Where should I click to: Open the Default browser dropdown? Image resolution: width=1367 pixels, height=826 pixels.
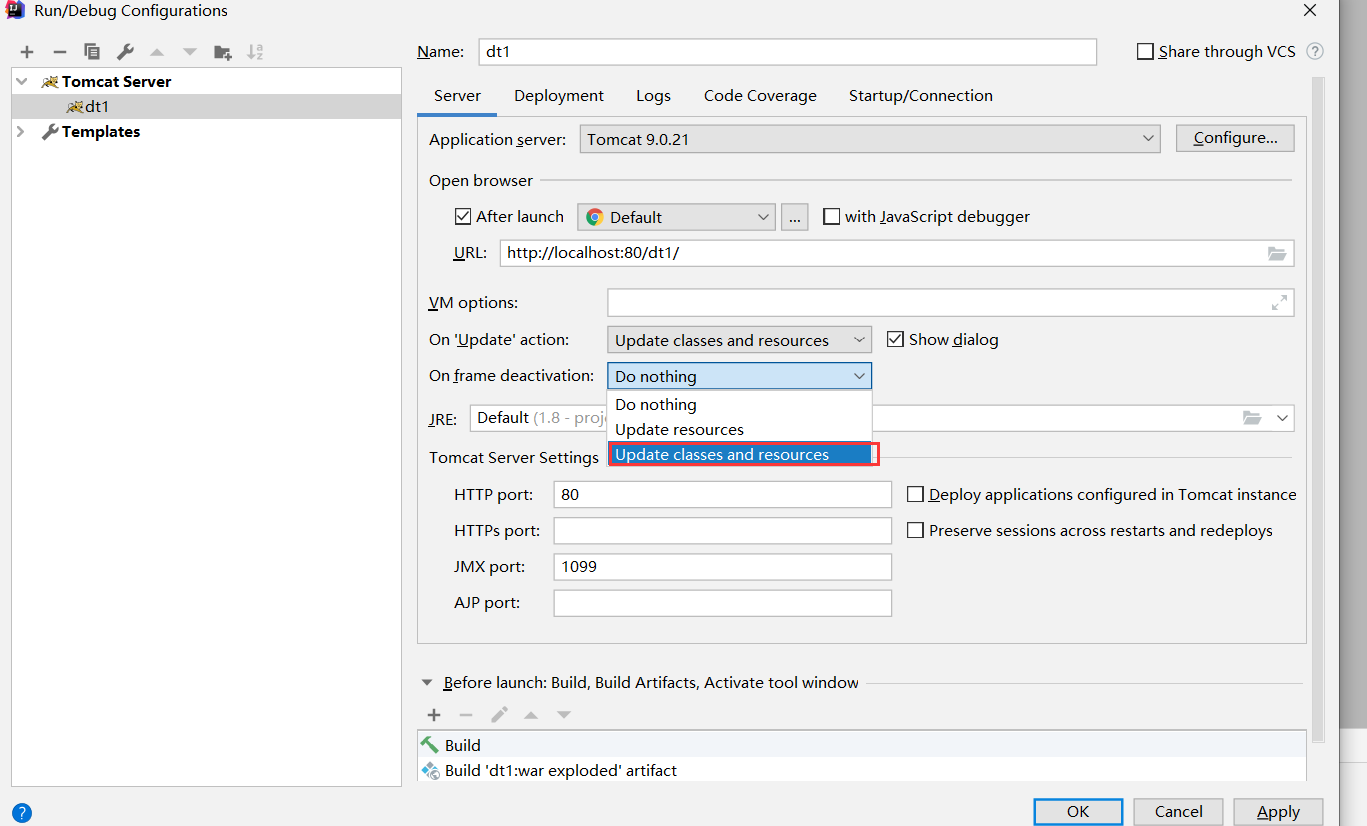point(676,217)
